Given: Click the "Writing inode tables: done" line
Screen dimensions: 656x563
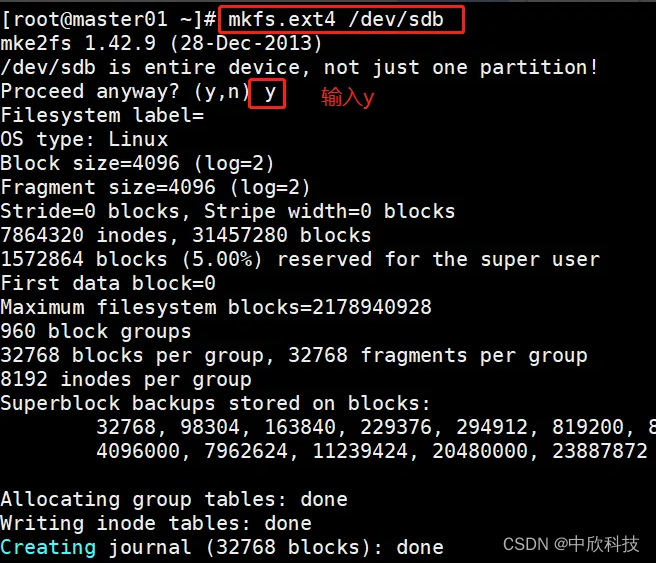Looking at the screenshot, I should pos(156,524).
